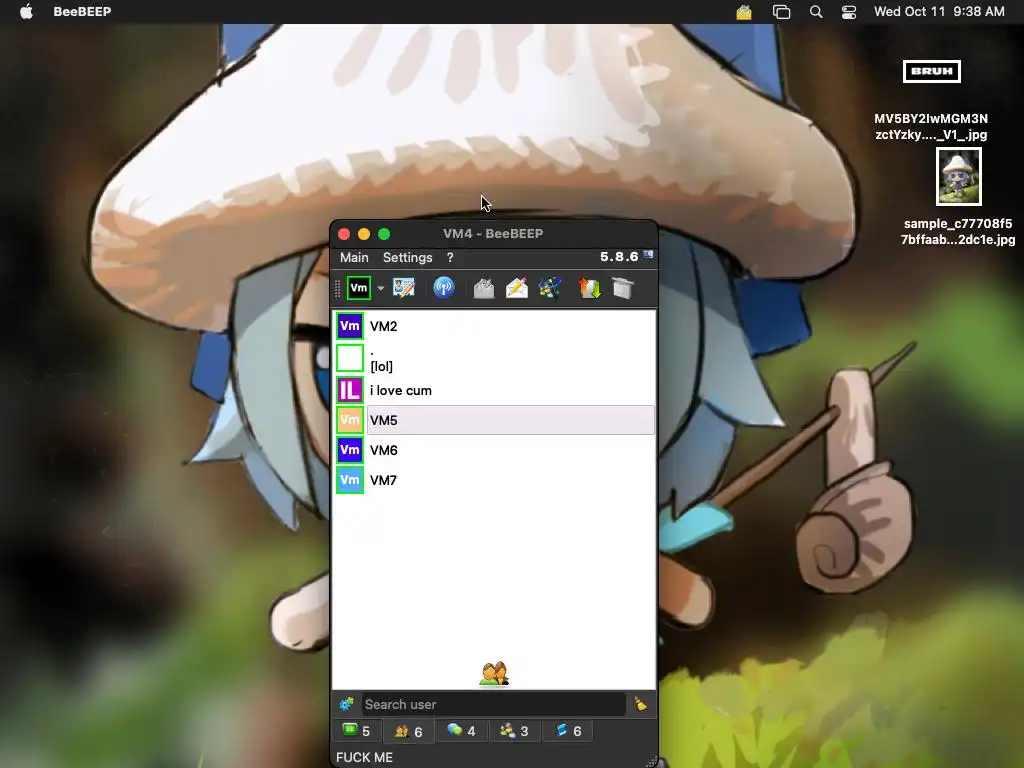Screen dimensions: 1024x768
Task: Select the mushroom character image thumbnail on desktop
Action: pyautogui.click(x=958, y=176)
